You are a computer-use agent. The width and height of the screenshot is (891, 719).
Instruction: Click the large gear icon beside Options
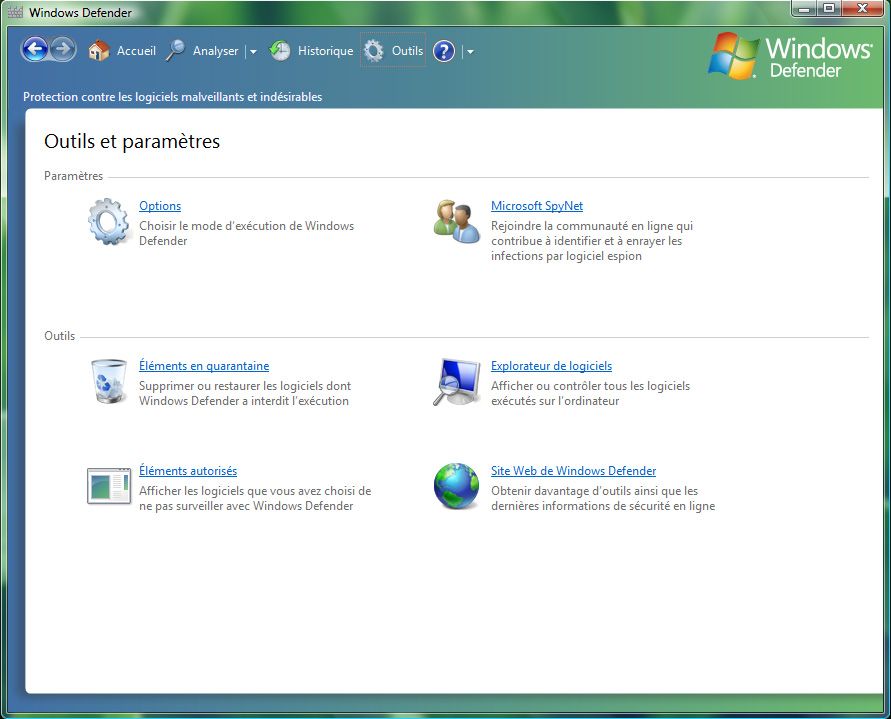click(108, 222)
